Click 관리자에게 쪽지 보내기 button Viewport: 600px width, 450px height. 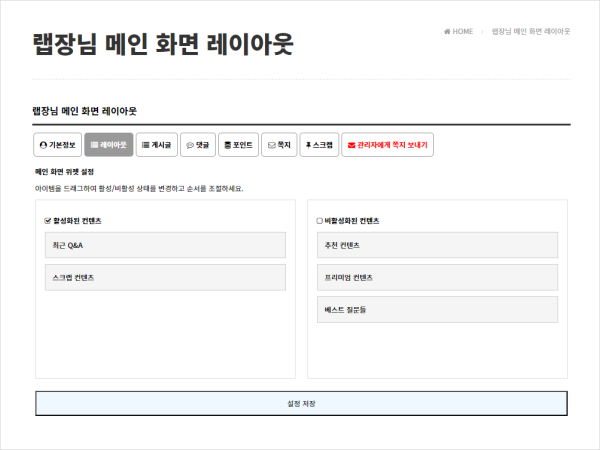(x=388, y=145)
